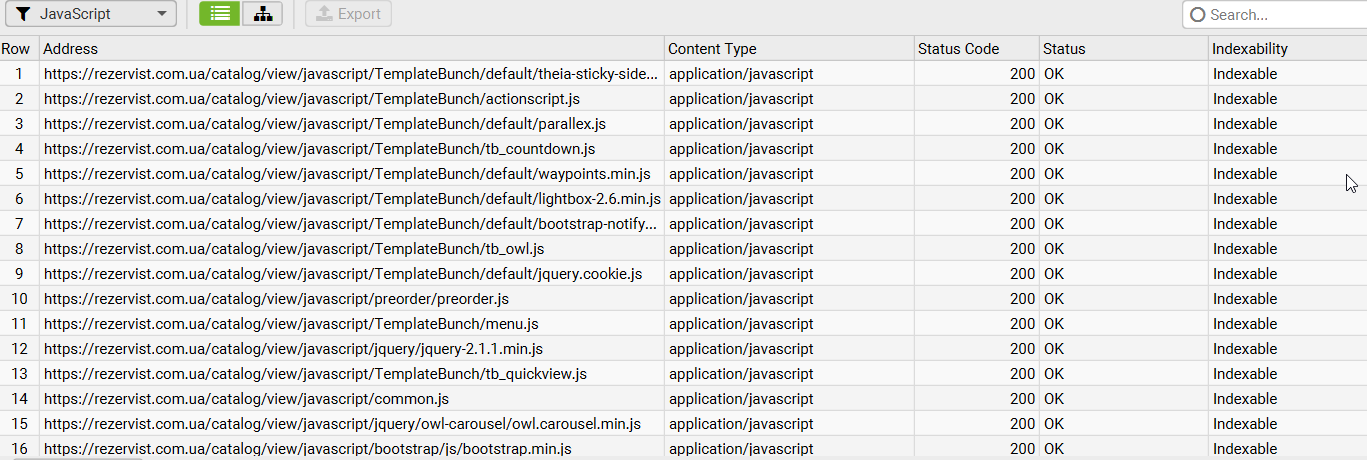This screenshot has height=460, width=1367.
Task: Click the funnel filter icon
Action: 22,14
